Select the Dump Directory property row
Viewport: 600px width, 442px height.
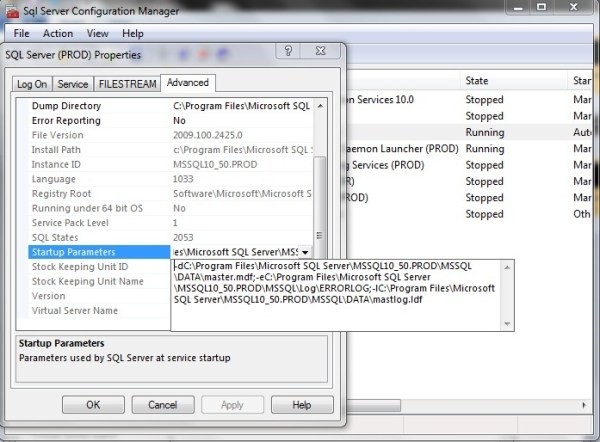tap(66, 105)
